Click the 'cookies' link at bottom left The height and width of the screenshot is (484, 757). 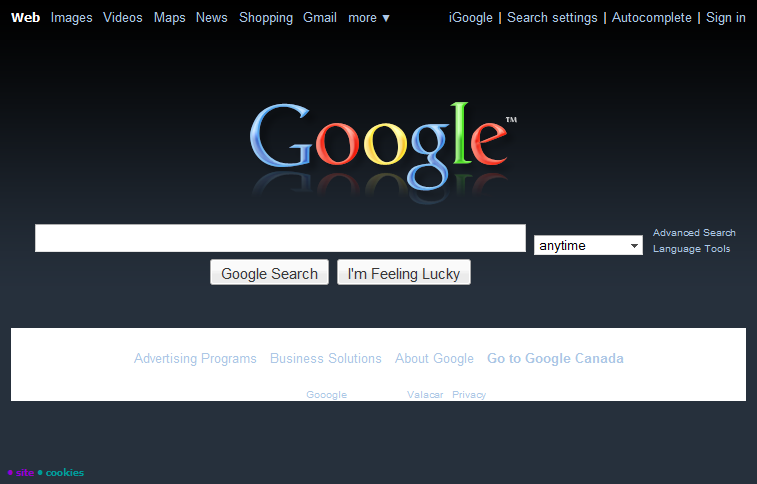click(65, 473)
